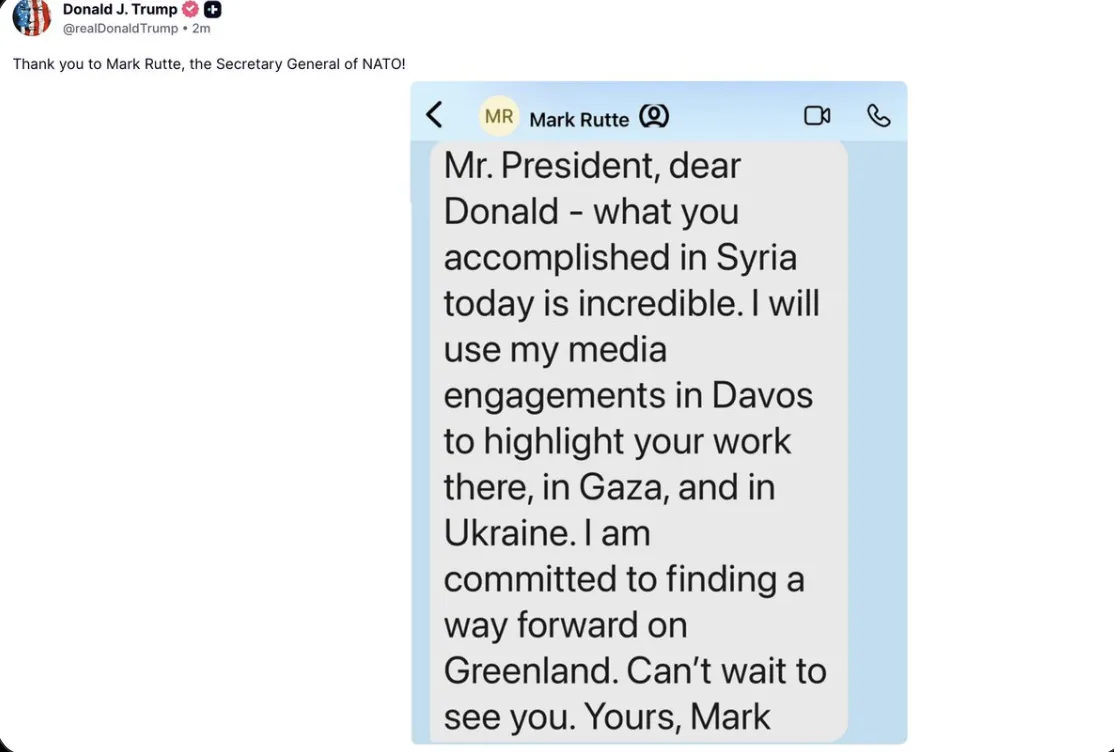The width and height of the screenshot is (1114, 752).
Task: Click the red verified badge next to Trump
Action: tap(190, 10)
